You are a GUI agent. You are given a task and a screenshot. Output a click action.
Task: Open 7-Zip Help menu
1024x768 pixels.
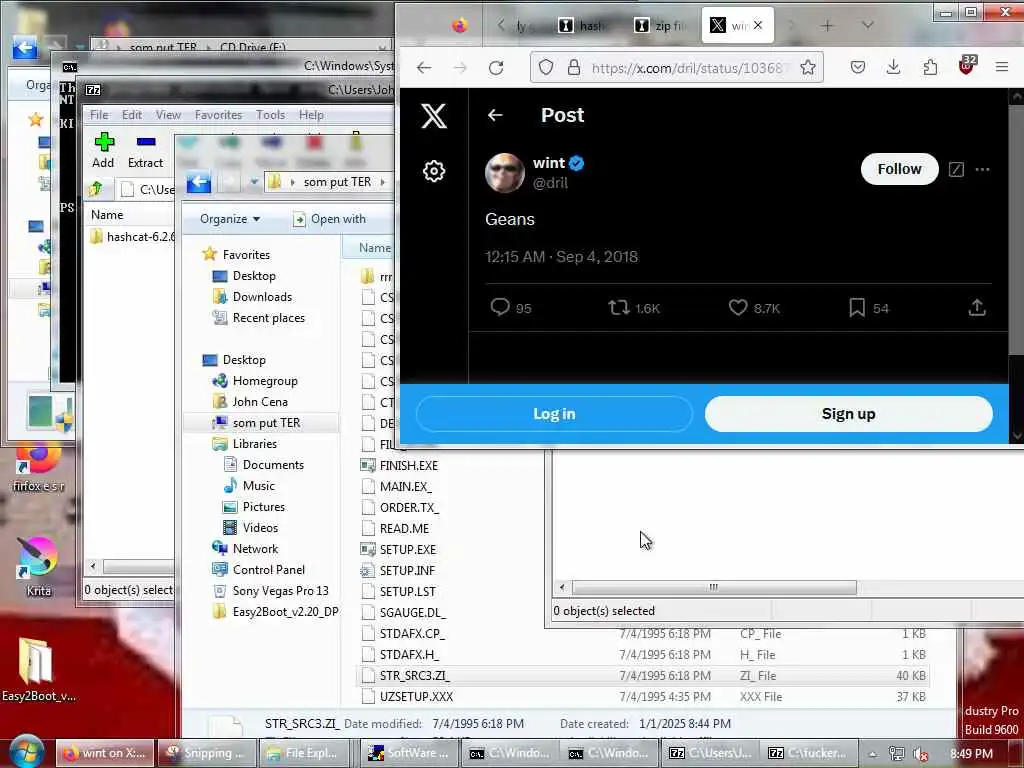[x=311, y=115]
